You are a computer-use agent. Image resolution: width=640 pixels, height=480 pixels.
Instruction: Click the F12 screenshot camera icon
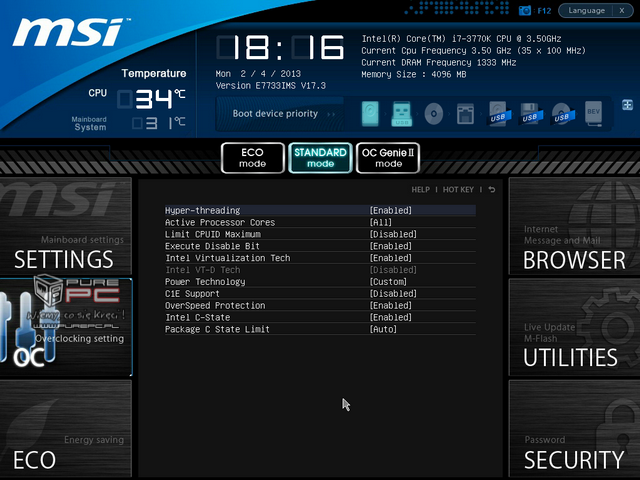pyautogui.click(x=524, y=11)
